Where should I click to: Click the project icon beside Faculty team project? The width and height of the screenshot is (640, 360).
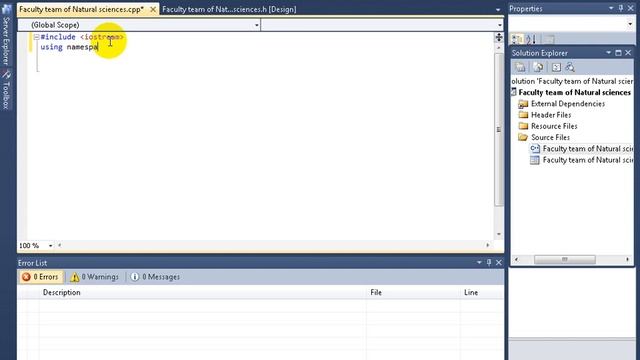(514, 93)
